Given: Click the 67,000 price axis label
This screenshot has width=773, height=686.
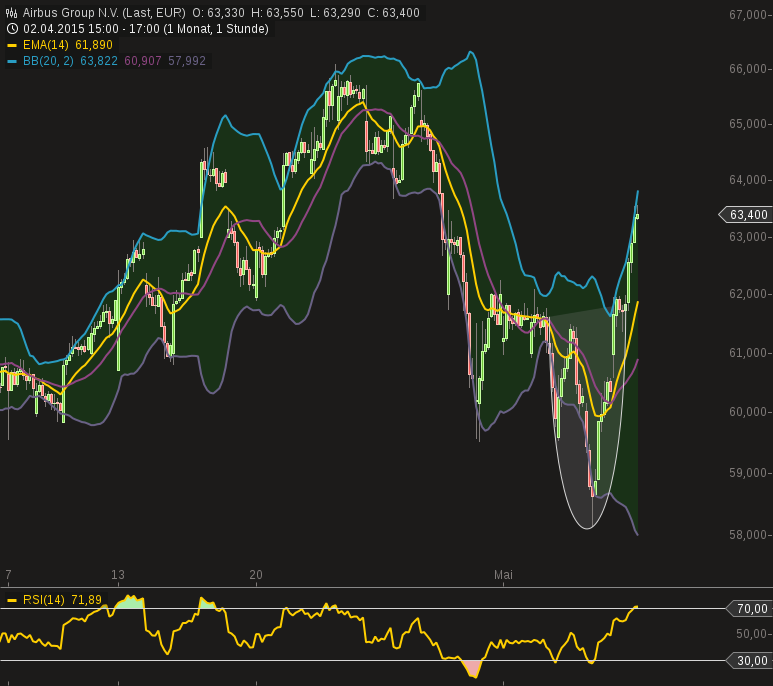Looking at the screenshot, I should [x=749, y=15].
